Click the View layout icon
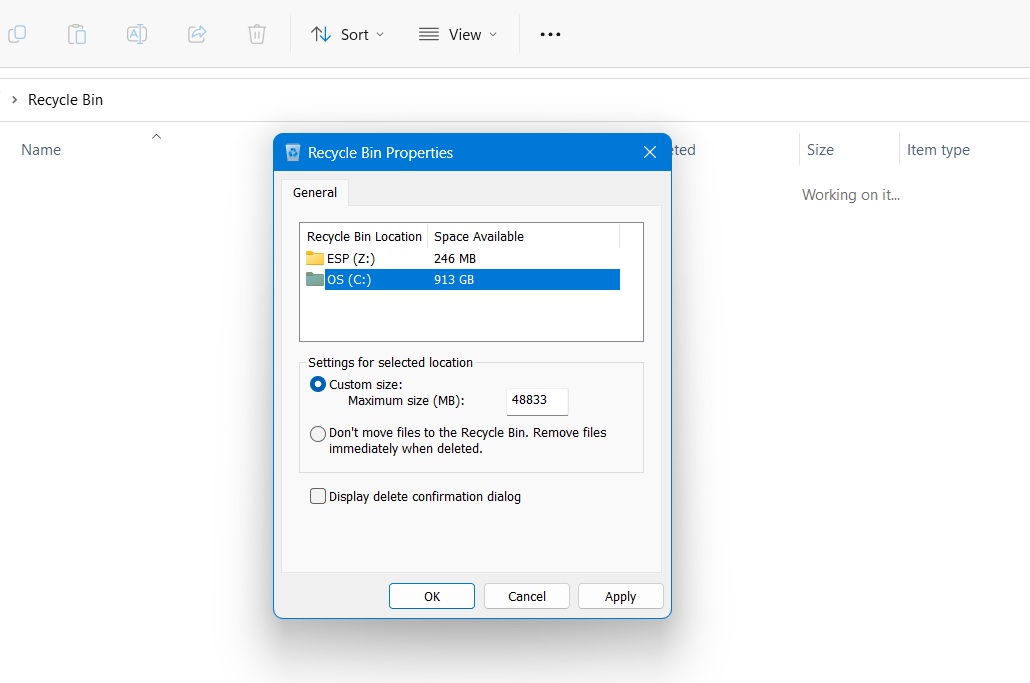The height and width of the screenshot is (683, 1030). pyautogui.click(x=429, y=33)
